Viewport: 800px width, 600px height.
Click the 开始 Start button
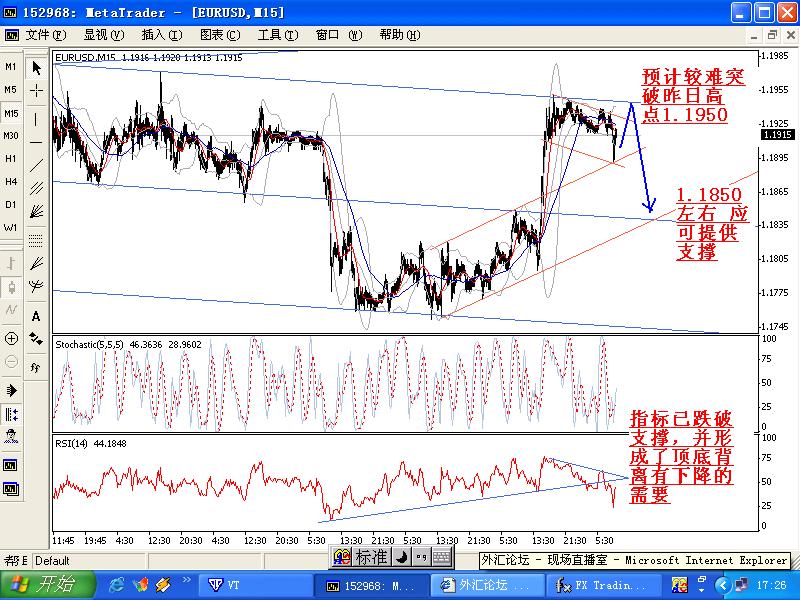[48, 585]
